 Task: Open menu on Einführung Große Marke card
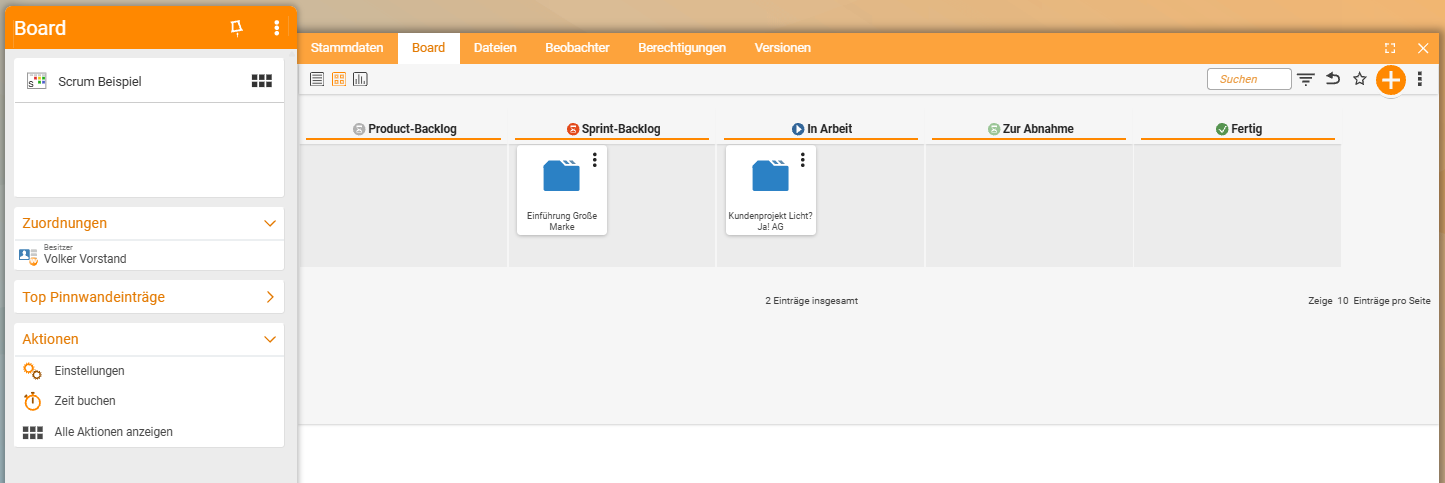594,160
